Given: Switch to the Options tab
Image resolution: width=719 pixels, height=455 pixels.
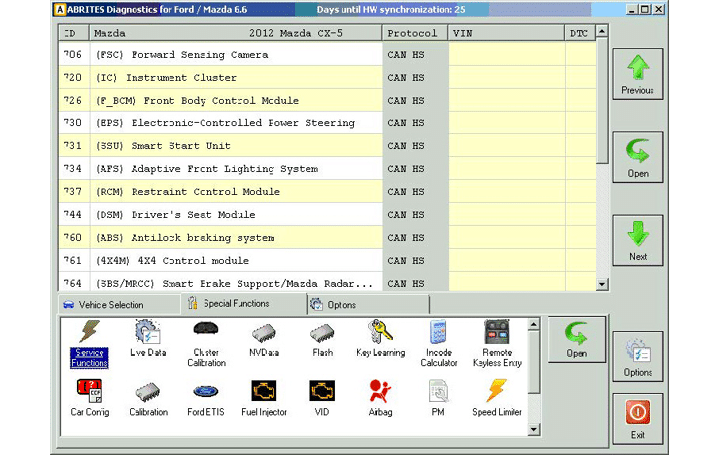Looking at the screenshot, I should [340, 305].
